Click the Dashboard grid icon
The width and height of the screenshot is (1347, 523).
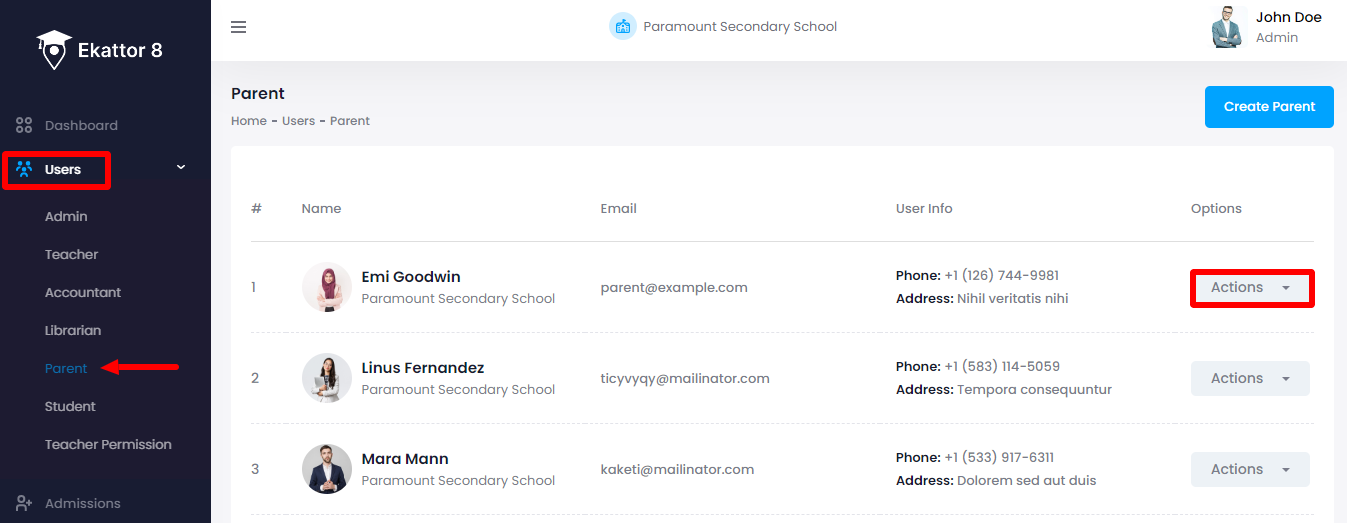click(25, 126)
